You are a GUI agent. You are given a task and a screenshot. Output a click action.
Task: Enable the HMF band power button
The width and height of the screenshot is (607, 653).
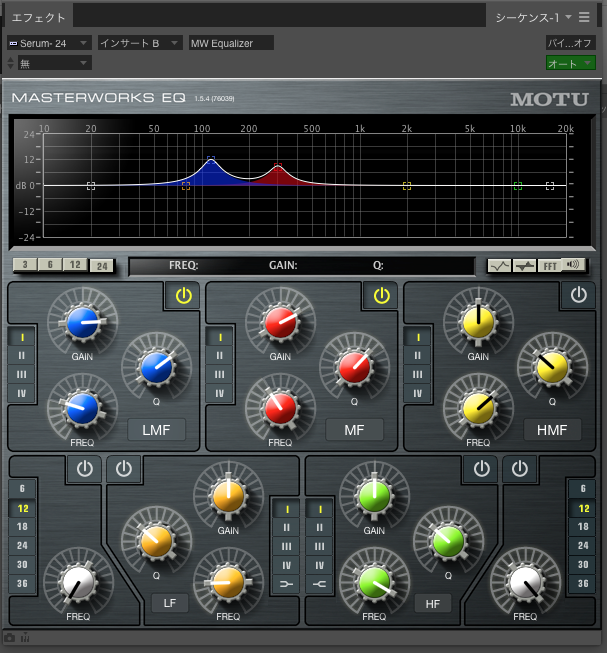[578, 295]
